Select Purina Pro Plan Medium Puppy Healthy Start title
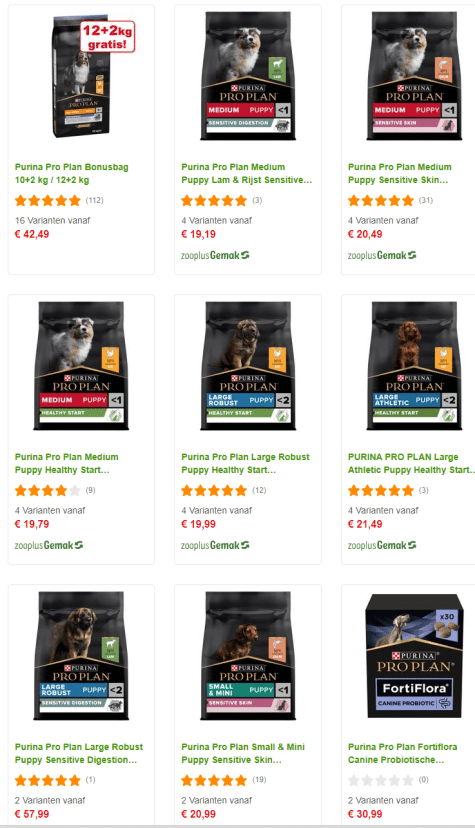The width and height of the screenshot is (475, 828). (x=66, y=463)
